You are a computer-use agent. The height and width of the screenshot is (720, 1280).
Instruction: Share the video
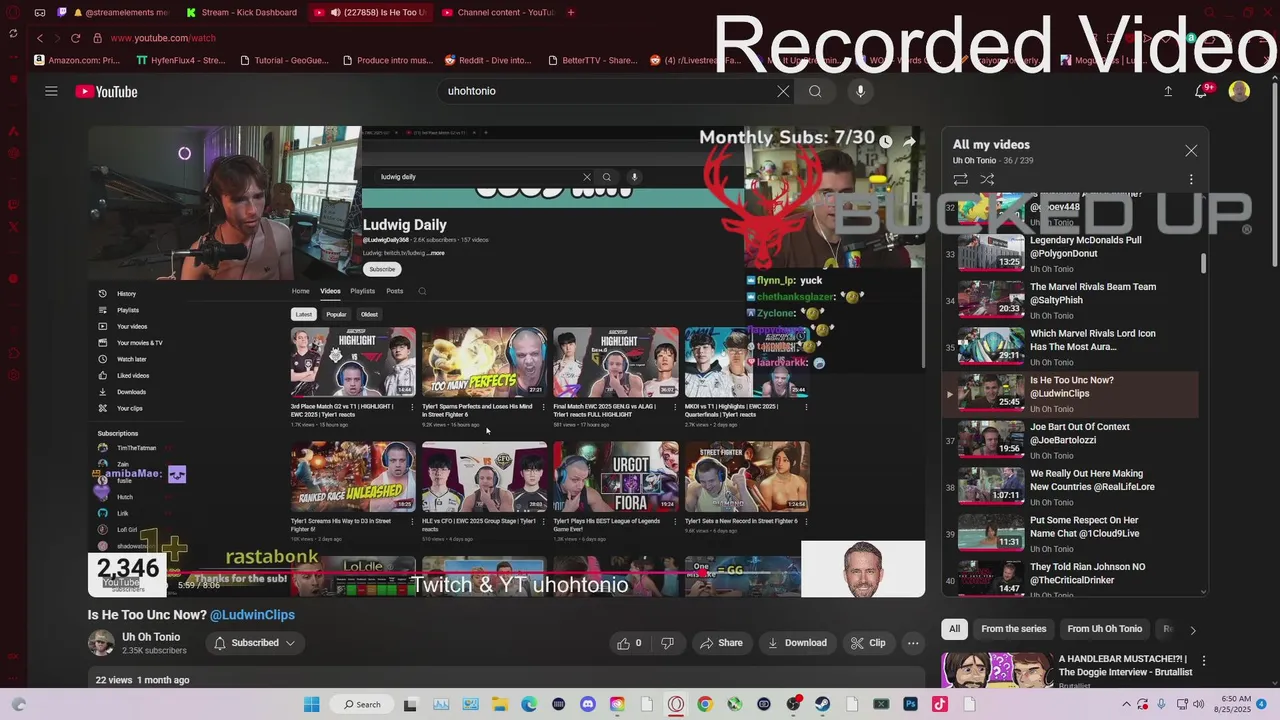pyautogui.click(x=721, y=643)
